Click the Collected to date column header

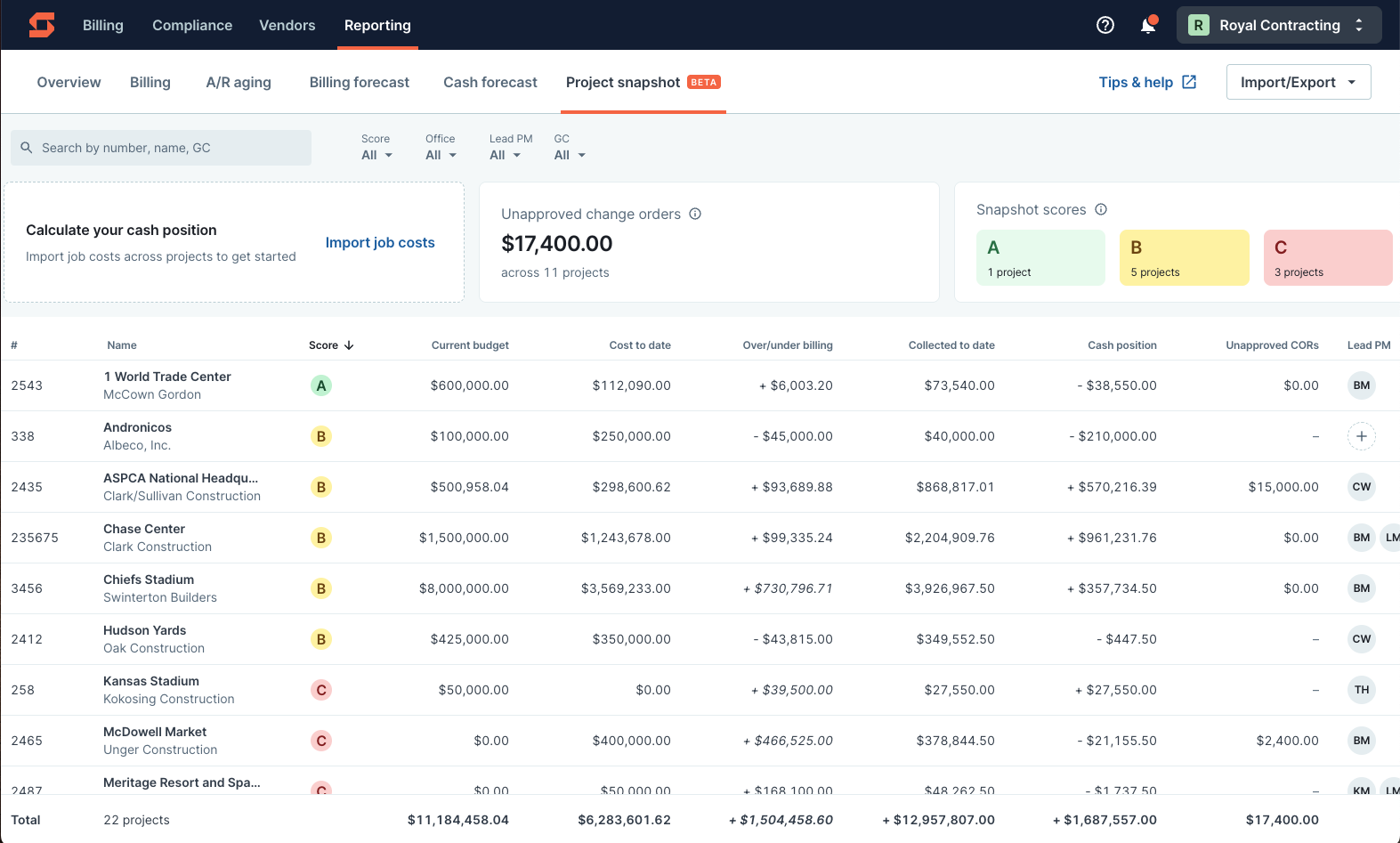(951, 345)
